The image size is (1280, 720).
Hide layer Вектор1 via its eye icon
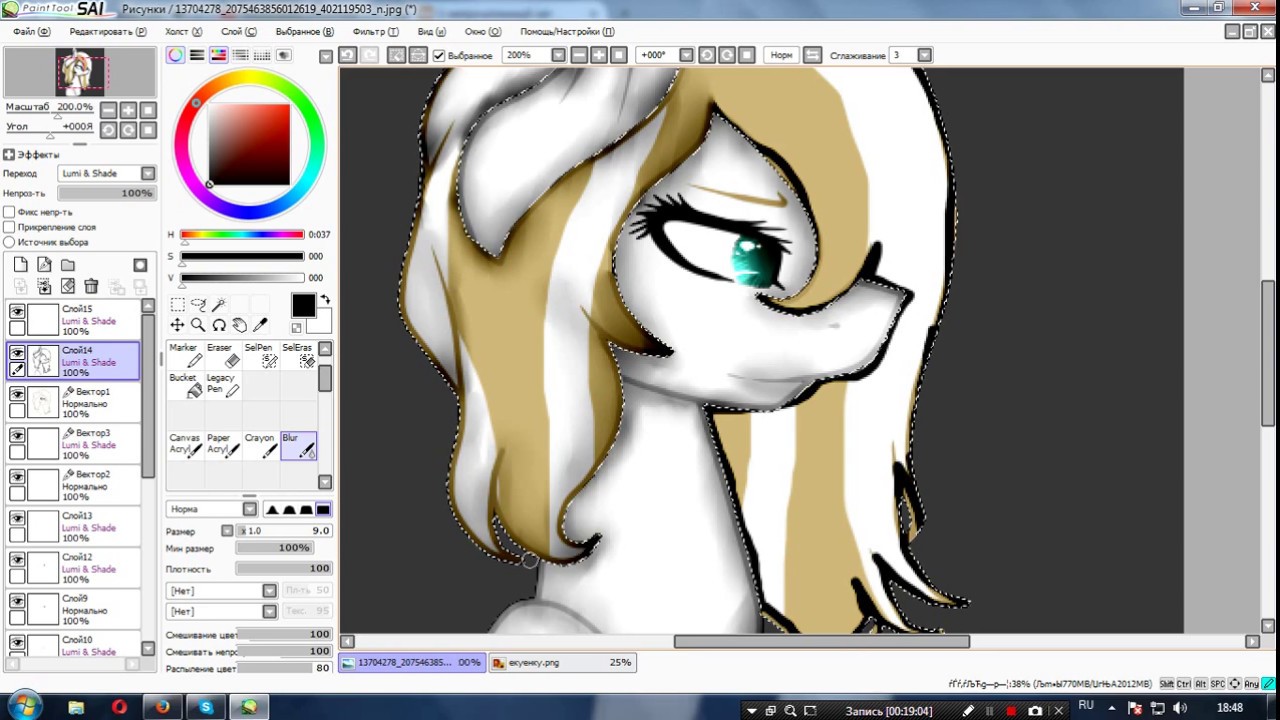coord(17,394)
